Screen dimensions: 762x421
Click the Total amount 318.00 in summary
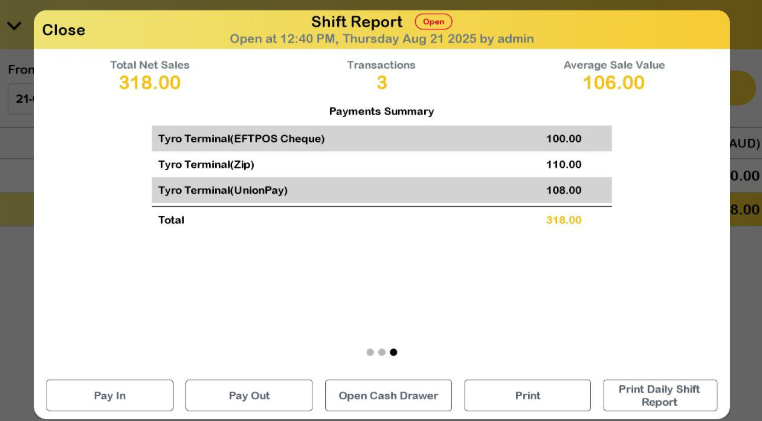[563, 220]
